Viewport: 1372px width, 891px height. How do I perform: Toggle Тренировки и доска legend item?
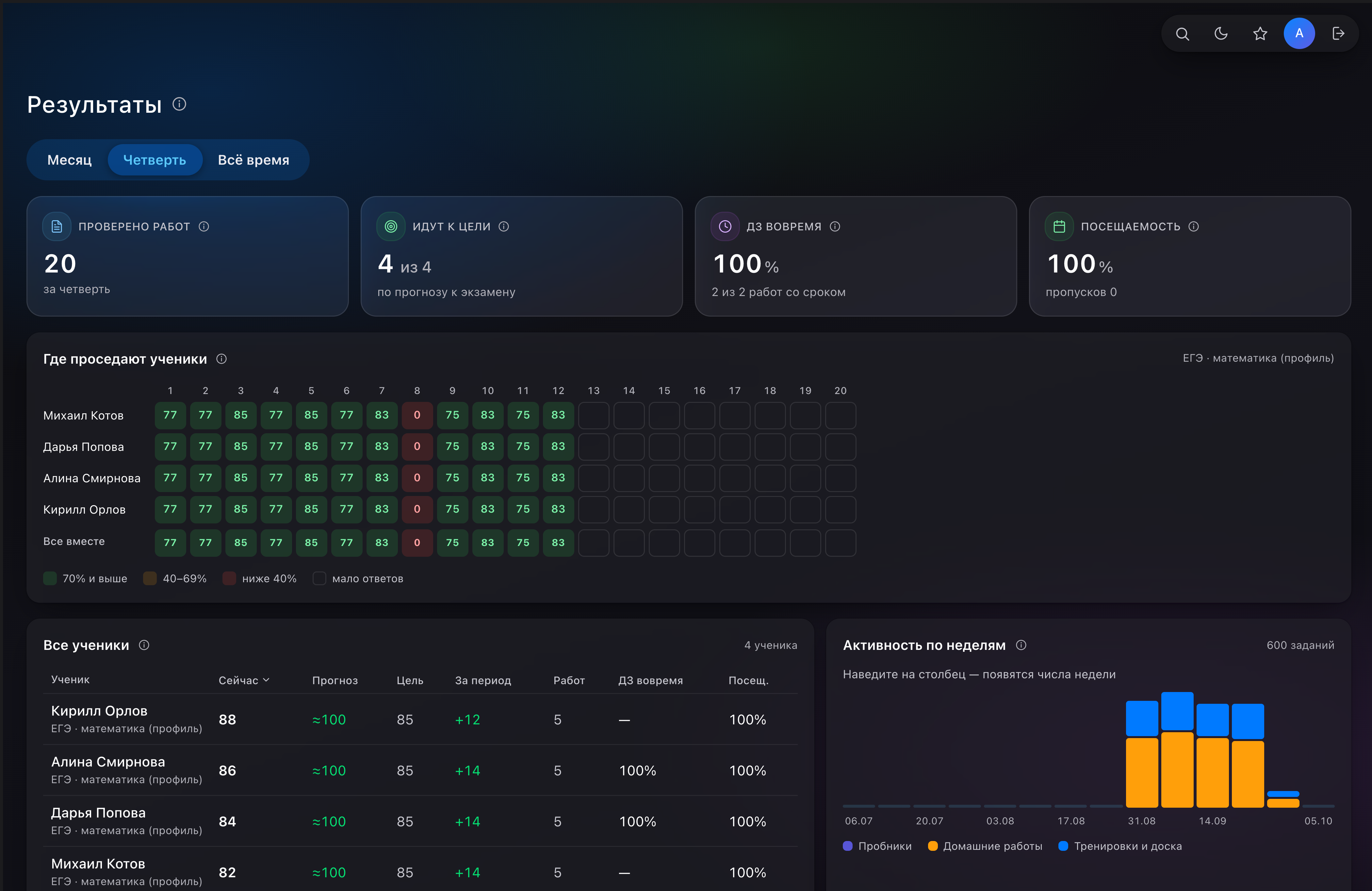click(1120, 846)
